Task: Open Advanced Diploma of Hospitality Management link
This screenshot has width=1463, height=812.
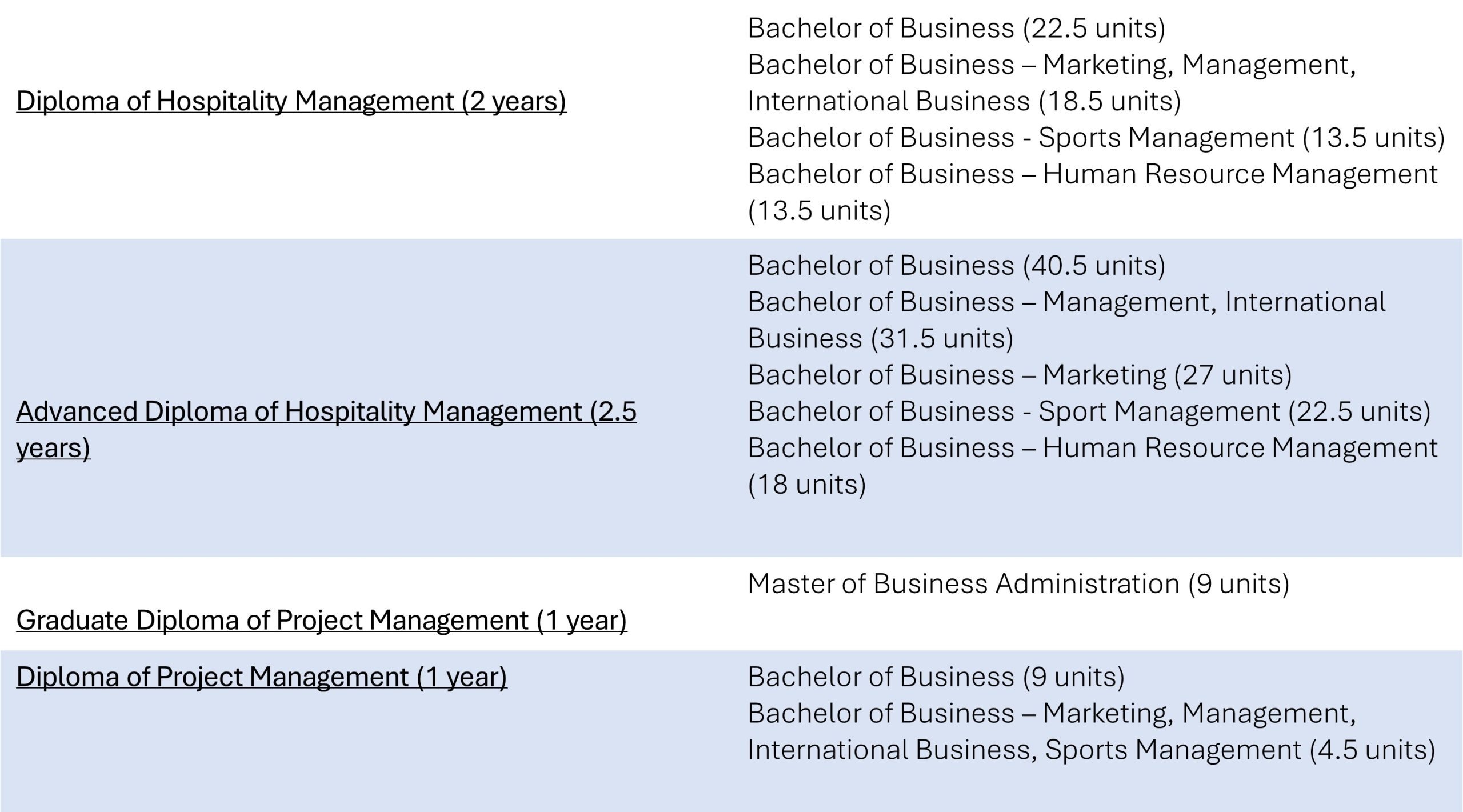Action: (326, 429)
